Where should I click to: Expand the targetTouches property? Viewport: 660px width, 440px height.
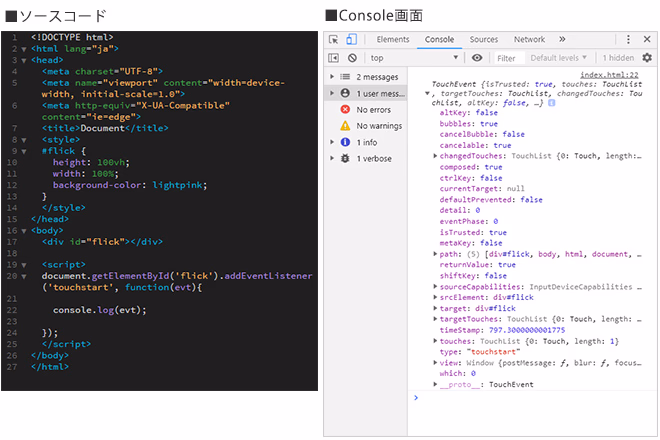(435, 319)
